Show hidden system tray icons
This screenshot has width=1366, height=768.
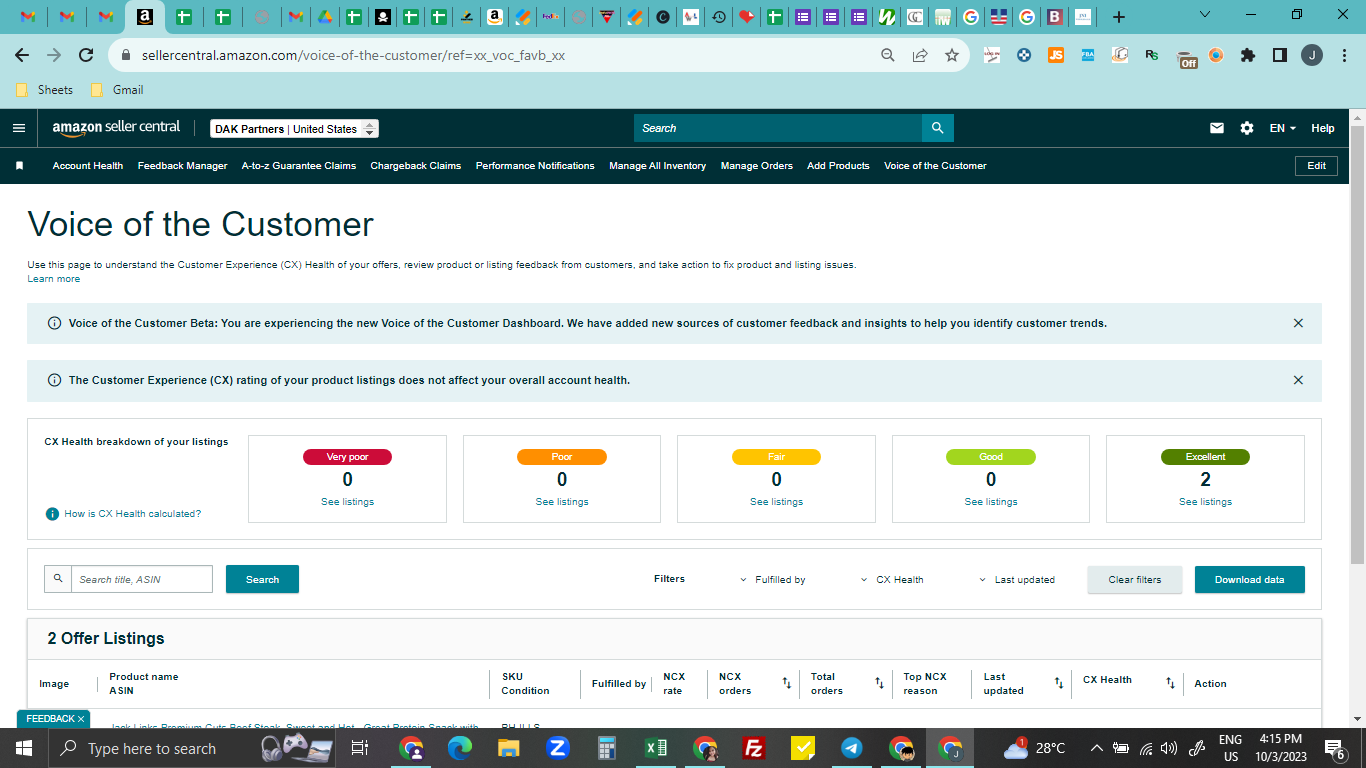(1096, 748)
